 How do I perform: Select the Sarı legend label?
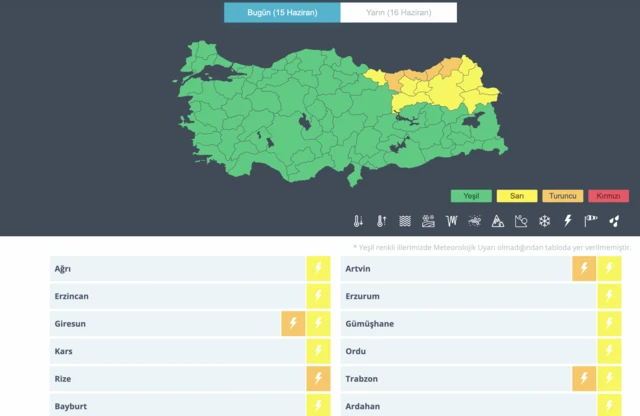point(517,196)
